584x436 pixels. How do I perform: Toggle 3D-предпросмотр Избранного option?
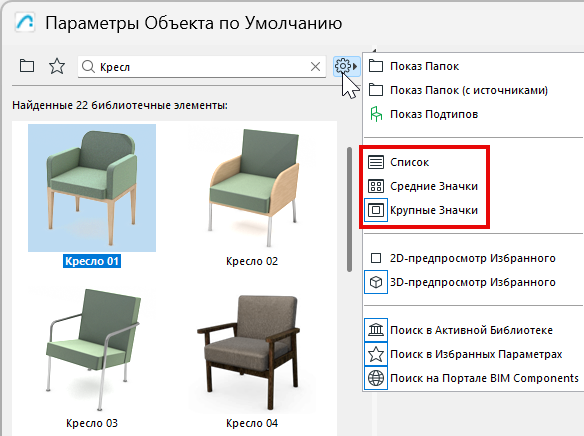click(473, 282)
